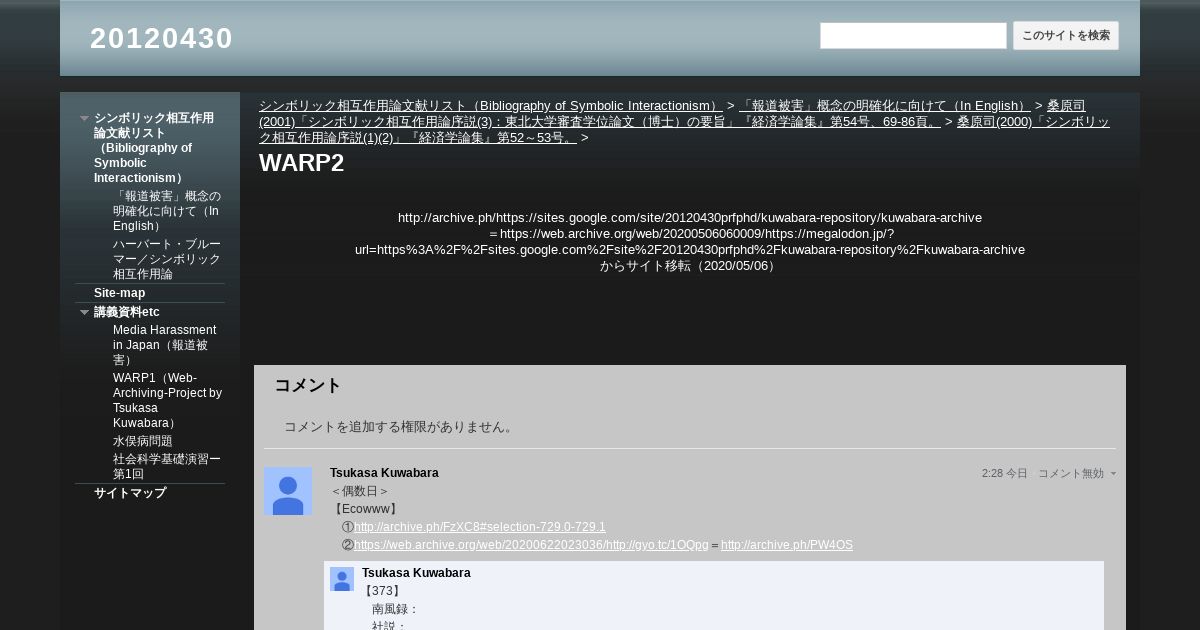Screen dimensions: 1200x630
Task: Click the ＜偶数日＞ comment line
Action: click(x=360, y=491)
